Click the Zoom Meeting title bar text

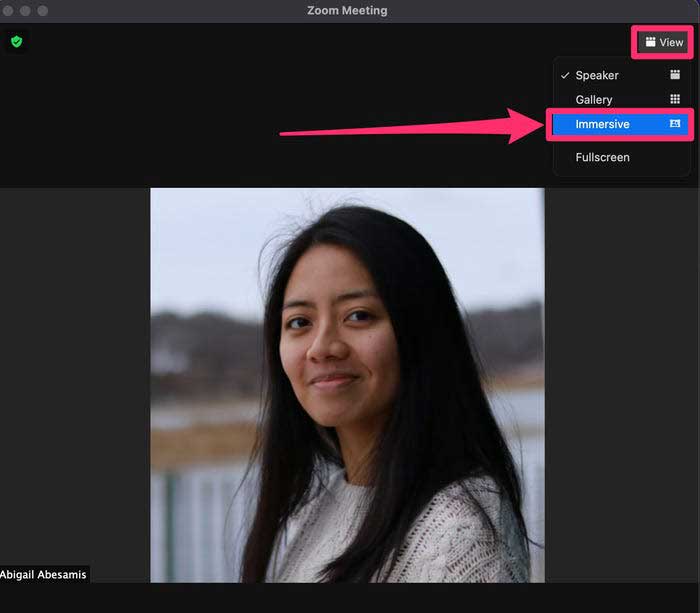(x=347, y=10)
